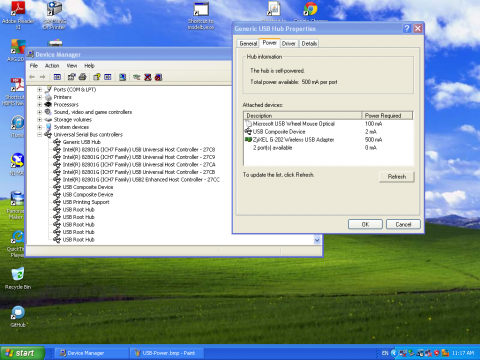Expand the Storage volumes node
This screenshot has height=360, width=480.
(39, 119)
